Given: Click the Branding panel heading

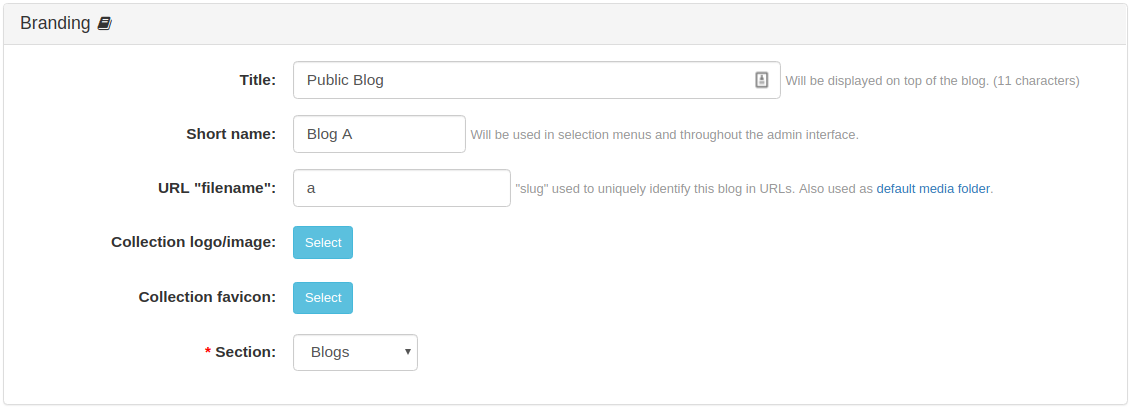Looking at the screenshot, I should coord(55,23).
